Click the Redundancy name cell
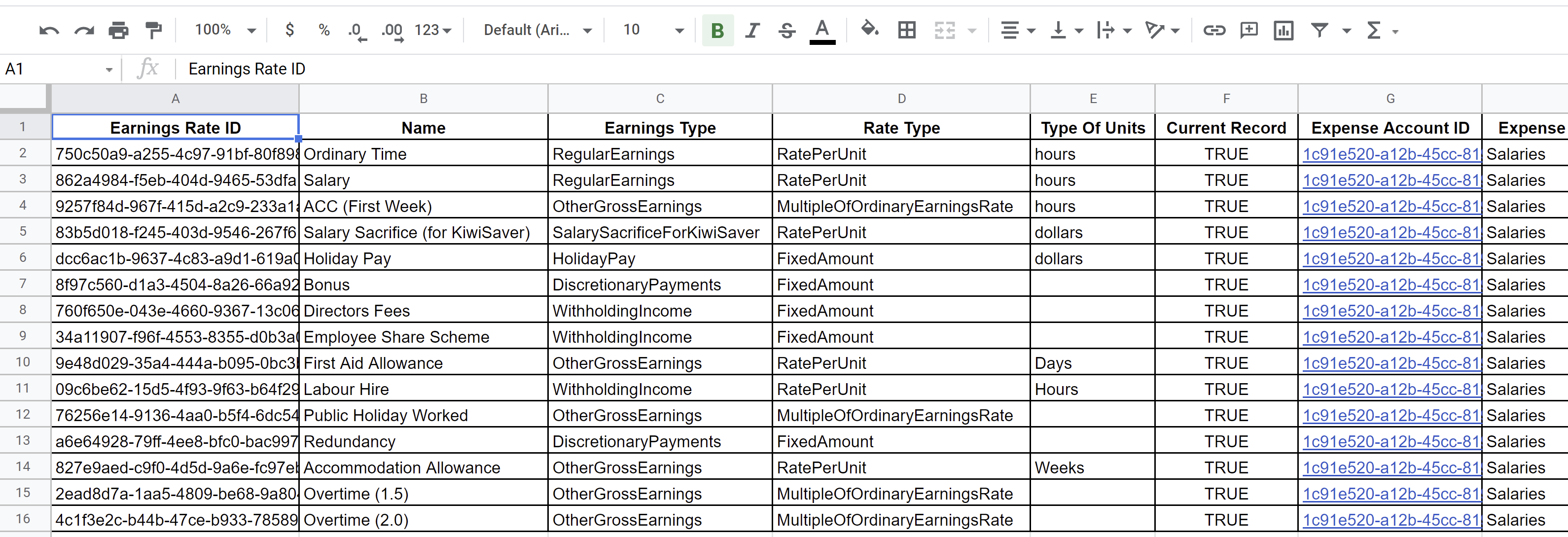The image size is (1568, 537). (x=424, y=441)
